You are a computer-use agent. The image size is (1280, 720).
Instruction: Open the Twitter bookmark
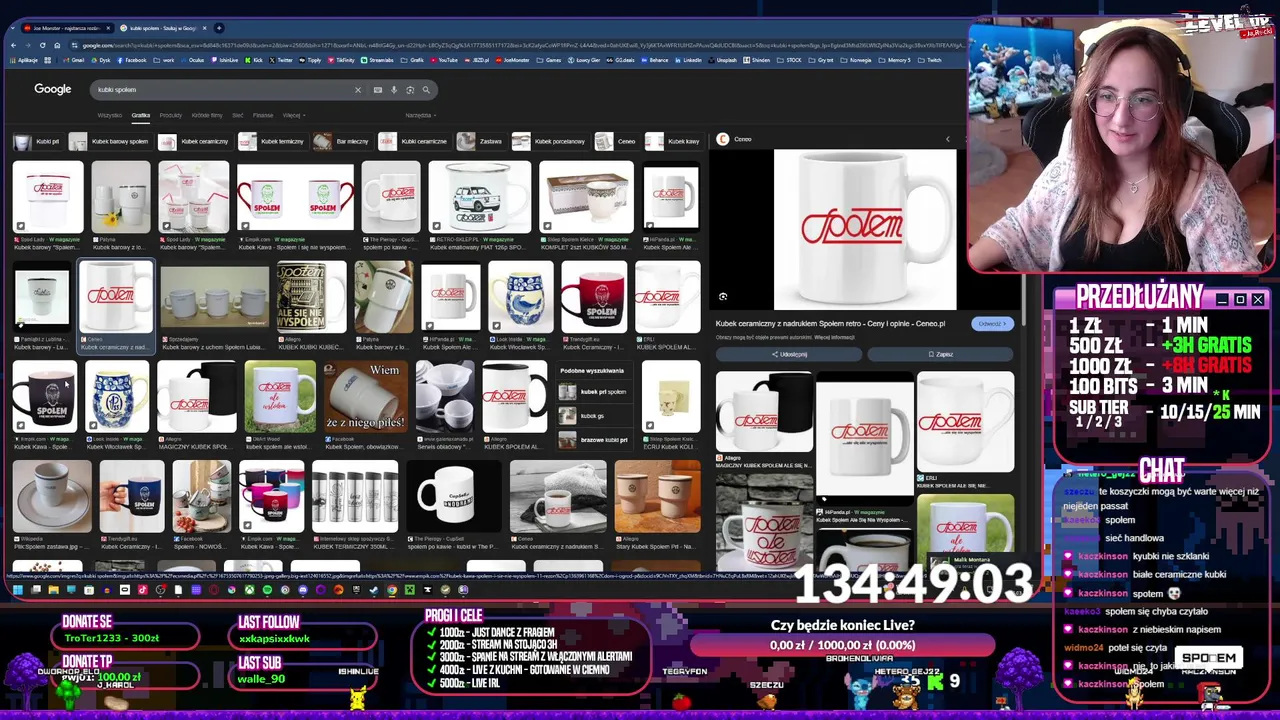point(281,60)
